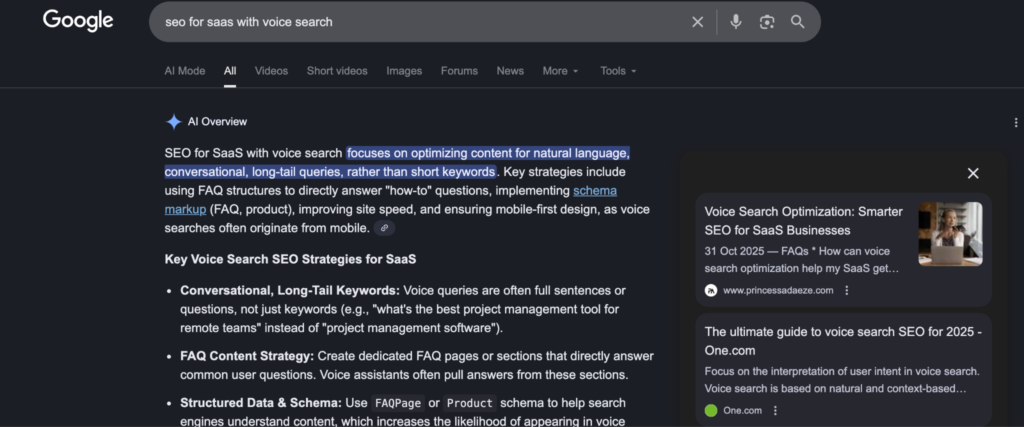Screen dimensions: 1024x427
Task: Click the FAQPage code snippet
Action: (x=398, y=403)
